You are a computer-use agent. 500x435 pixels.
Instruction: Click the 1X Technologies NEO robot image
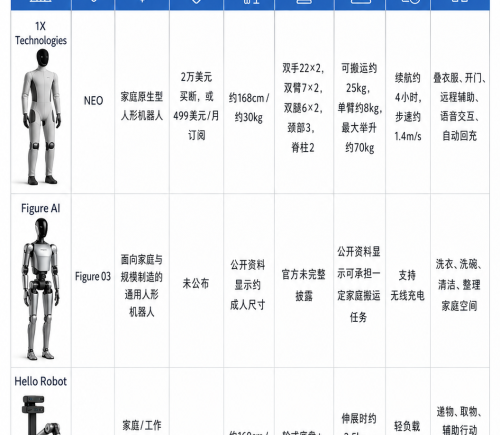click(41, 117)
